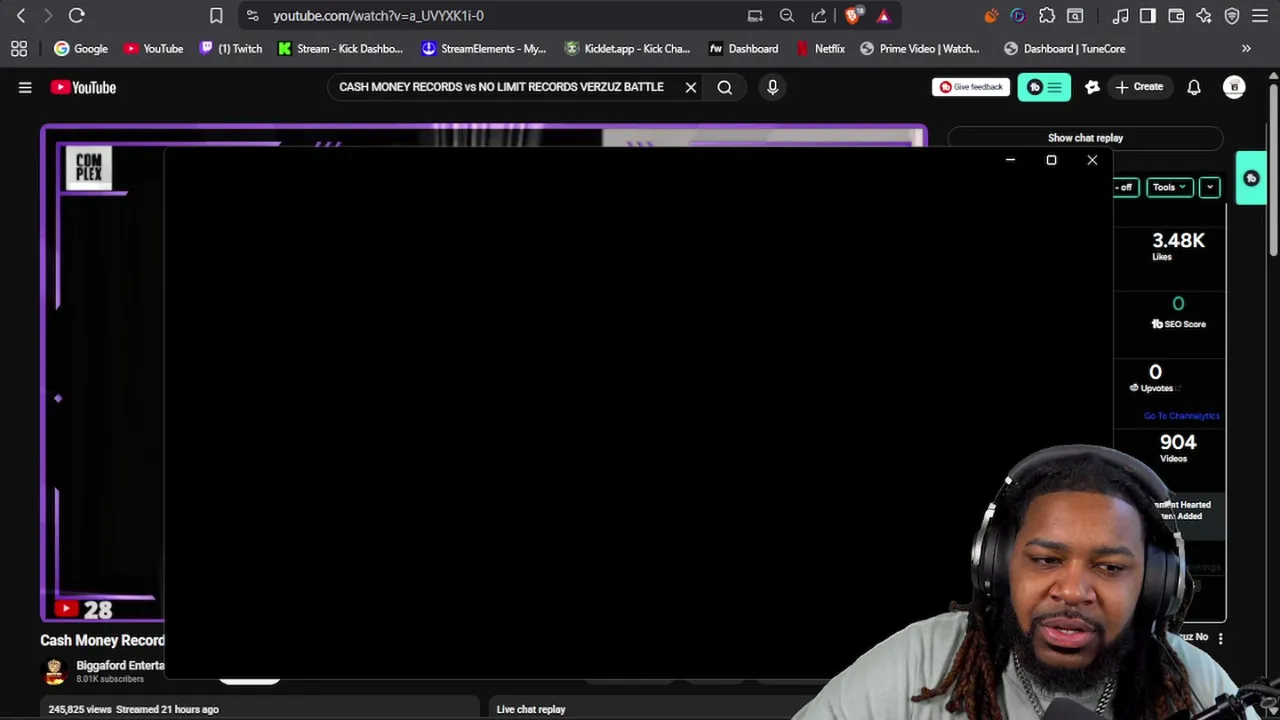Open the zoom magnifier icon in address bar
This screenshot has width=1280, height=720.
click(x=787, y=15)
